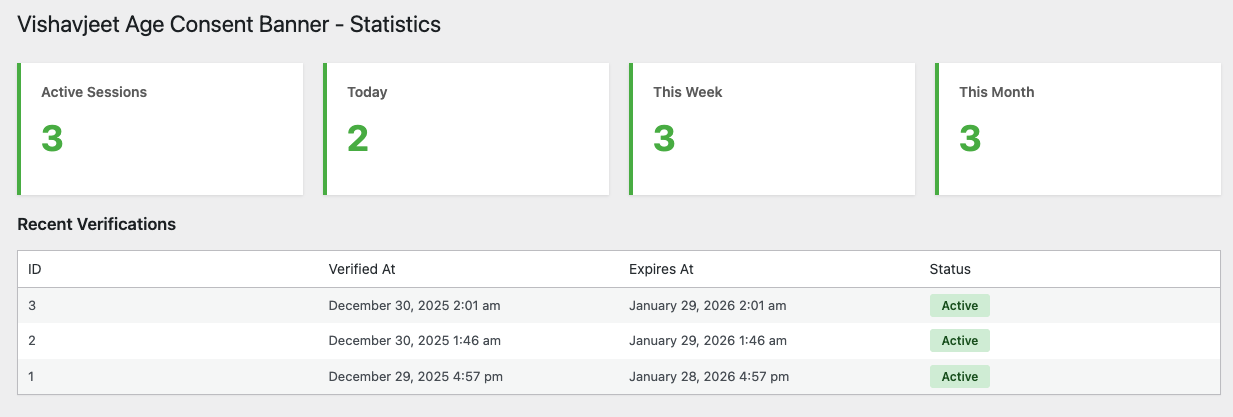1233x417 pixels.
Task: Click the Expires At column header
Action: tap(661, 269)
